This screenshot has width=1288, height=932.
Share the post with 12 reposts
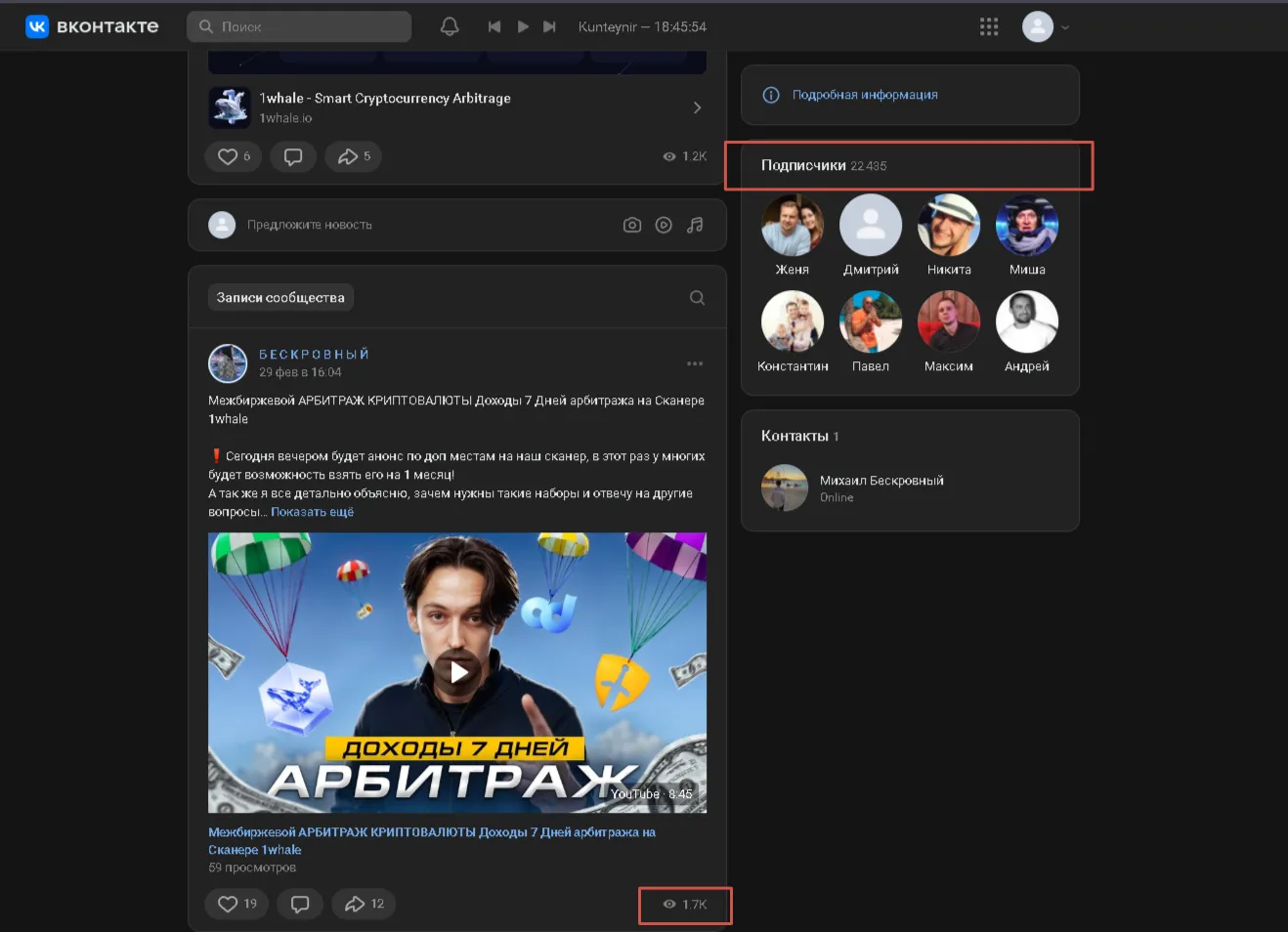pos(364,904)
